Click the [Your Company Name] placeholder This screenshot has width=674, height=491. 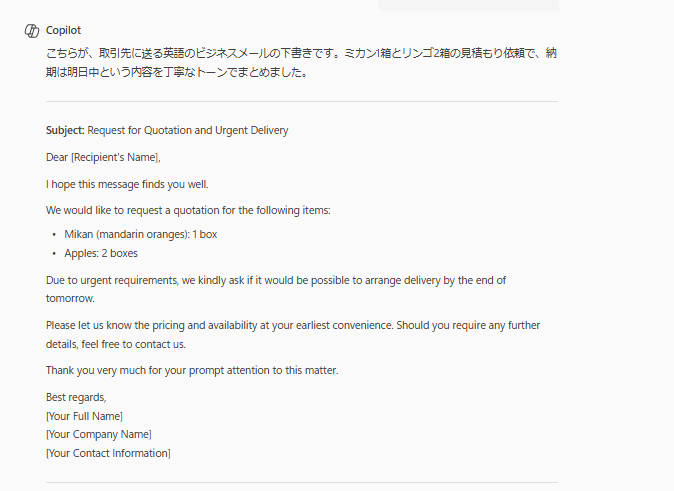pos(99,434)
